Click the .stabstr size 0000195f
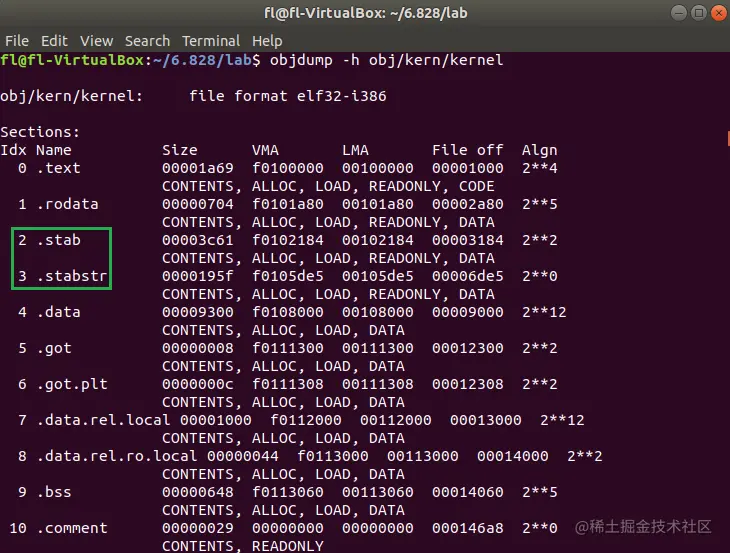The height and width of the screenshot is (553, 730). click(x=198, y=276)
